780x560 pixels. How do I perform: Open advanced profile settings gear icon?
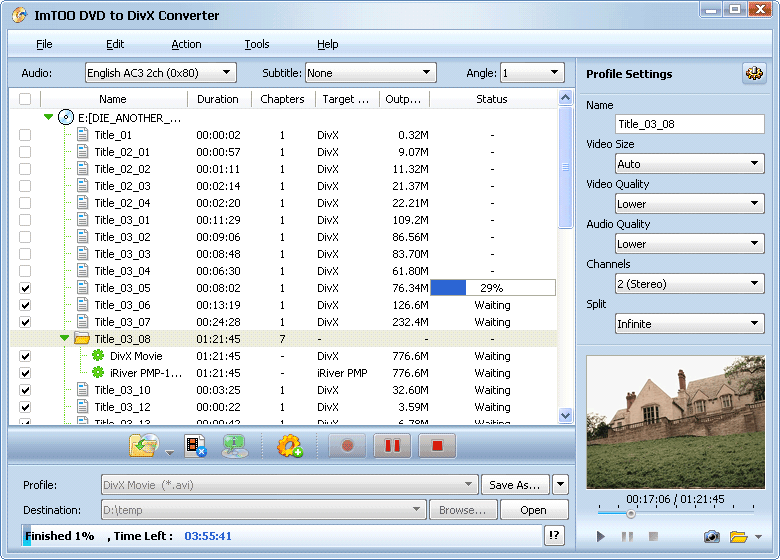754,74
